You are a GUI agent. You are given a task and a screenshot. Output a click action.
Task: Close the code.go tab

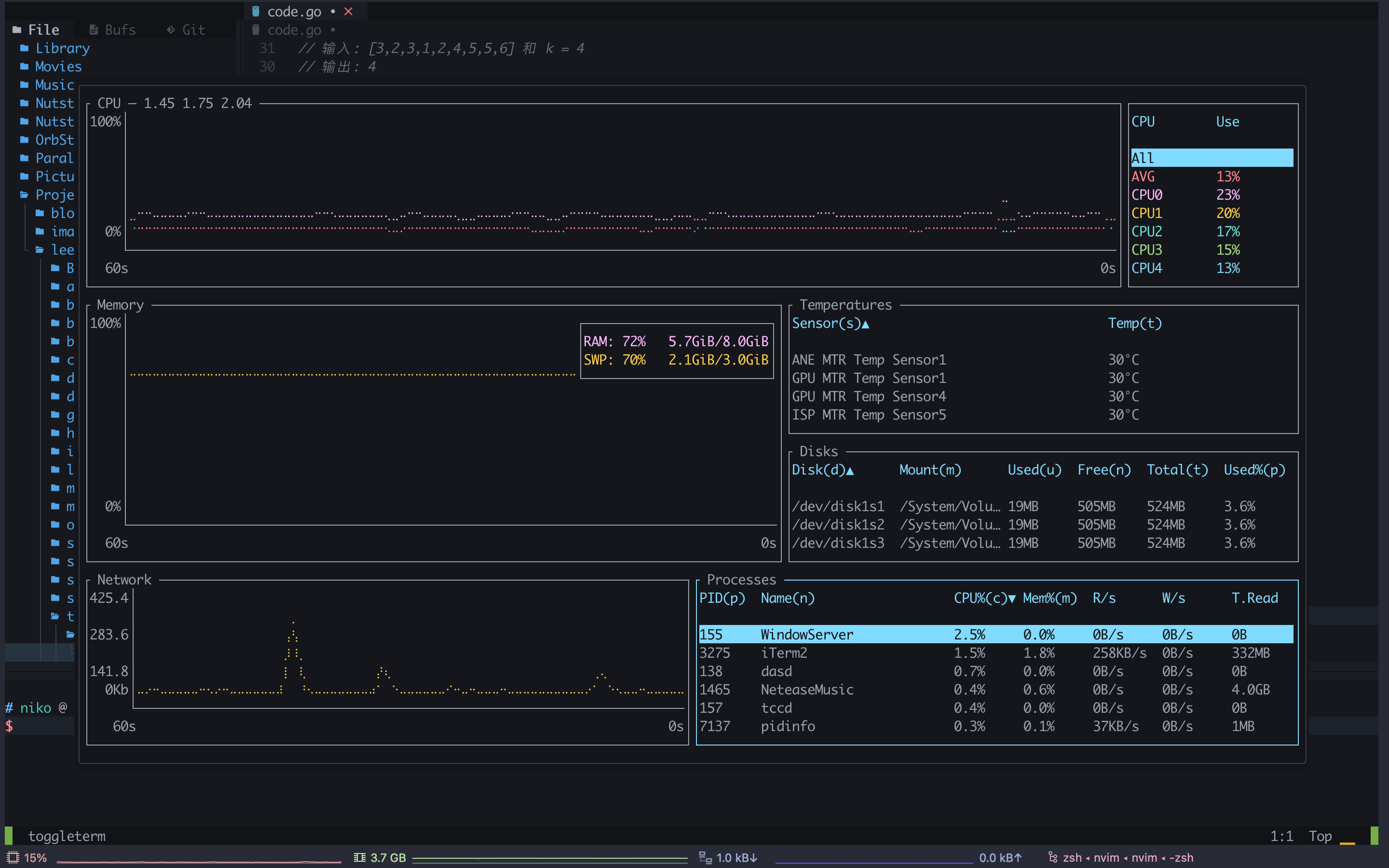[348, 12]
